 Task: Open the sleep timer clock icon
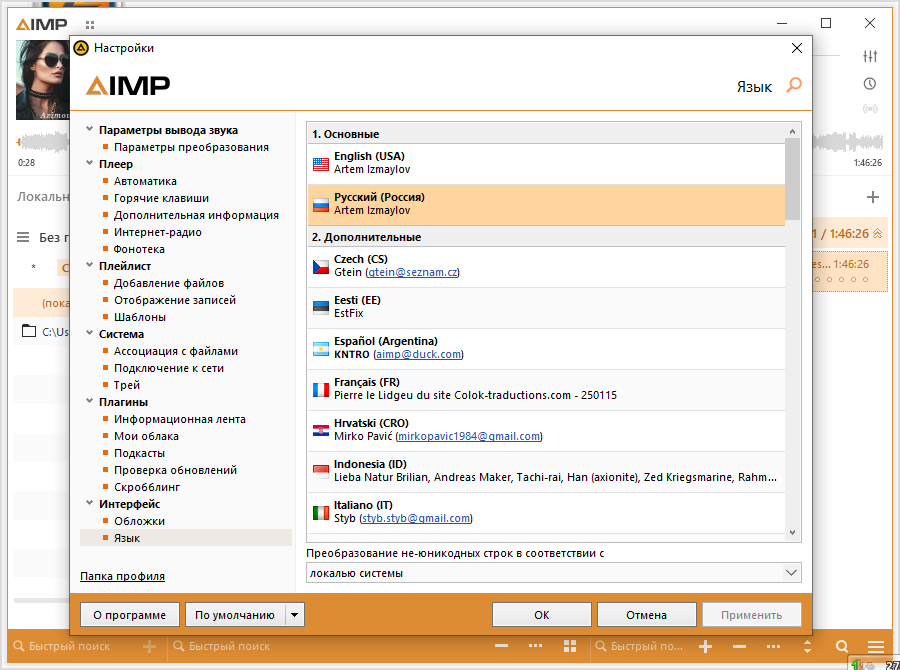click(870, 83)
